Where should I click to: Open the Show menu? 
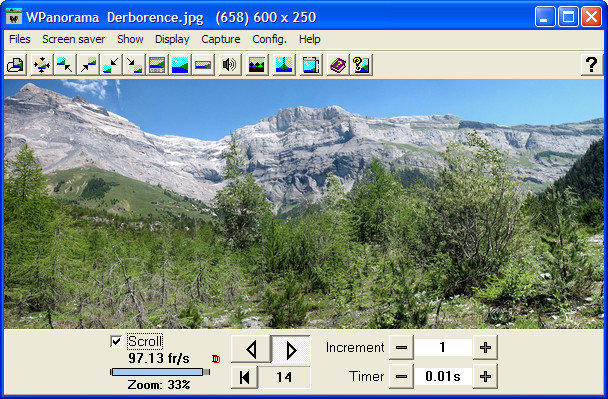[x=130, y=39]
